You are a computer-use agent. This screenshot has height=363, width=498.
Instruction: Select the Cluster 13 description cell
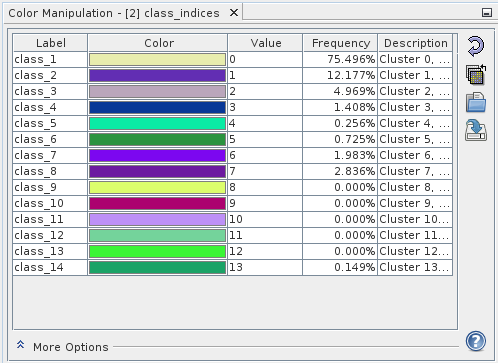click(x=415, y=267)
